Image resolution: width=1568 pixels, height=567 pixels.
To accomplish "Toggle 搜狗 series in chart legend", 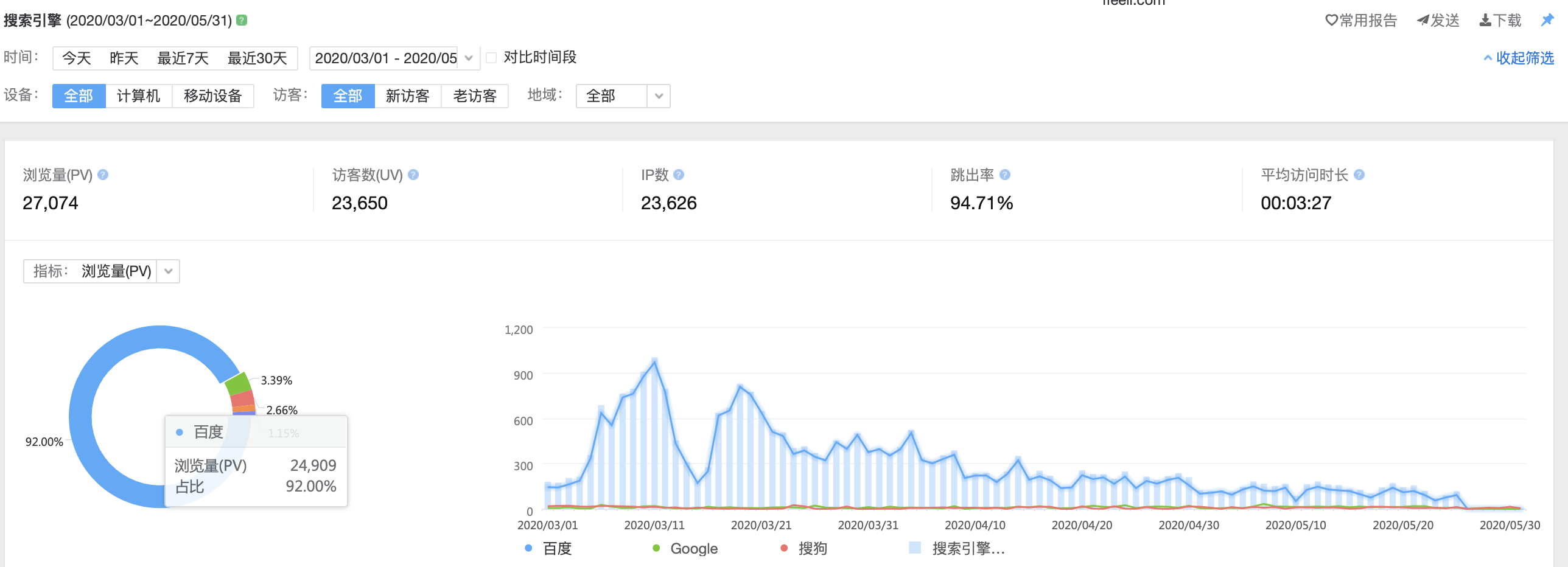I will (x=805, y=548).
